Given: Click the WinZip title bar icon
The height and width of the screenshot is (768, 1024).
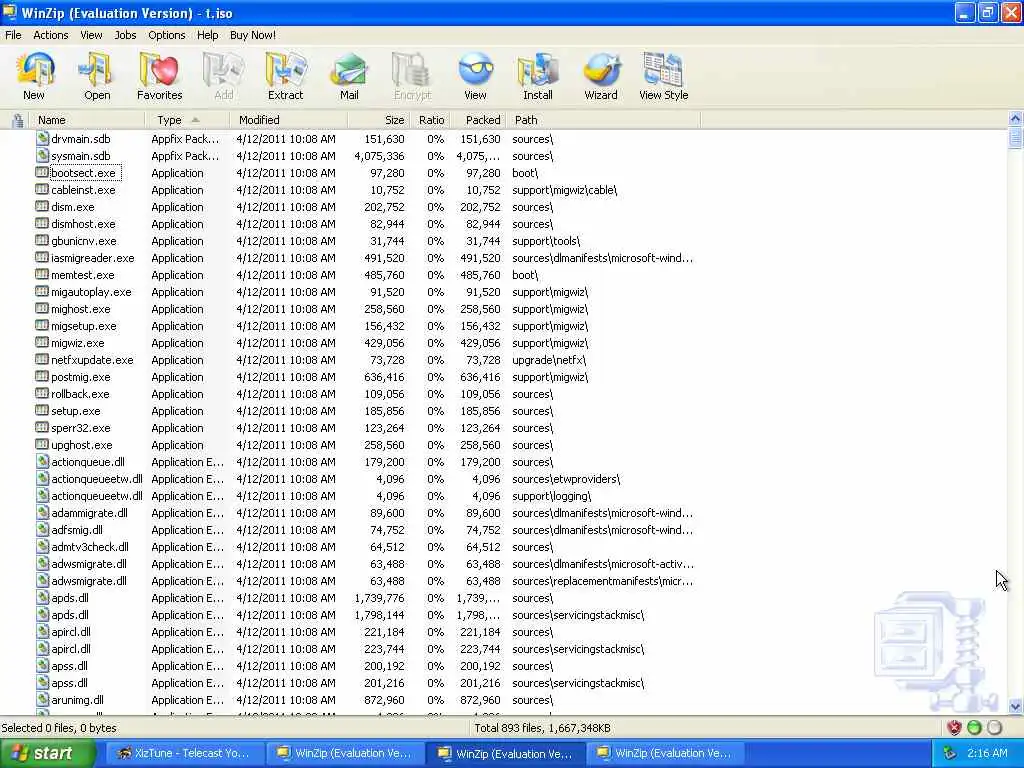Looking at the screenshot, I should pyautogui.click(x=10, y=12).
